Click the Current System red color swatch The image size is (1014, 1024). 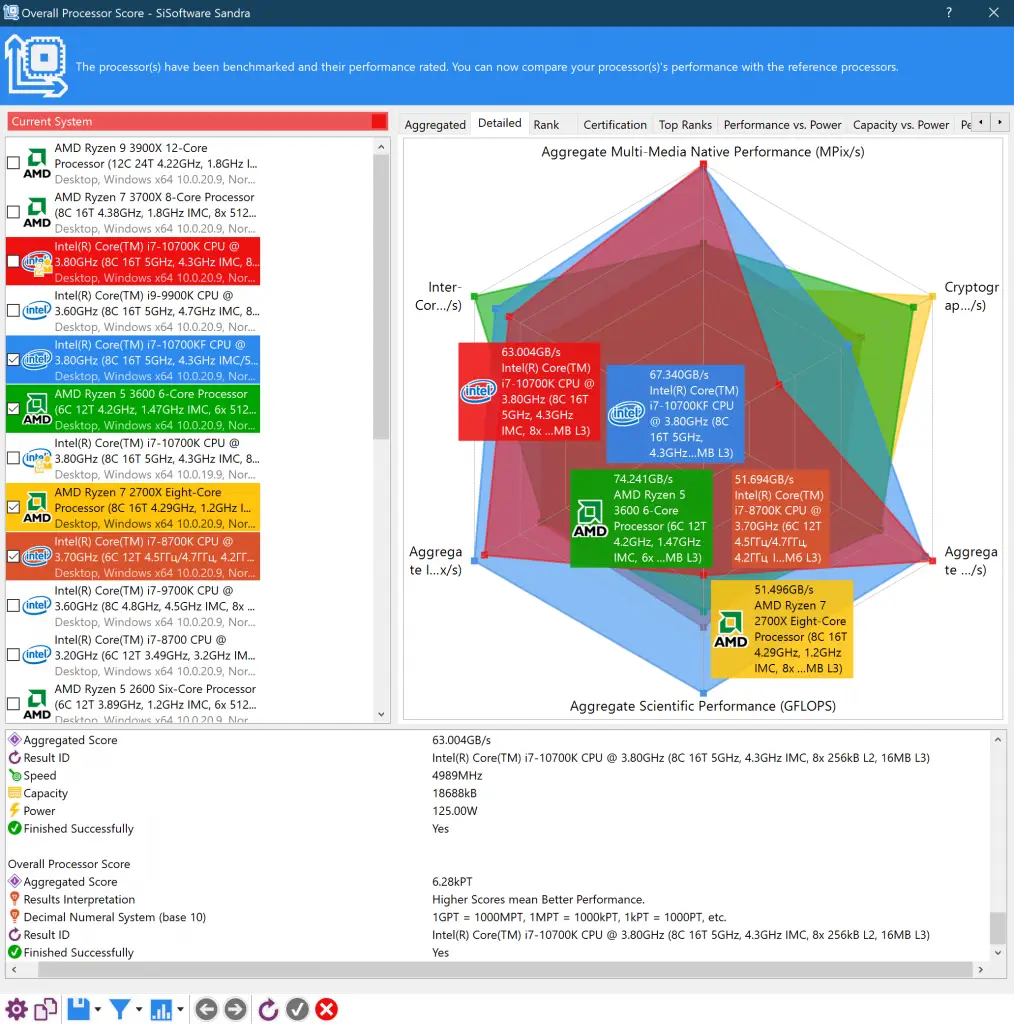click(x=379, y=121)
